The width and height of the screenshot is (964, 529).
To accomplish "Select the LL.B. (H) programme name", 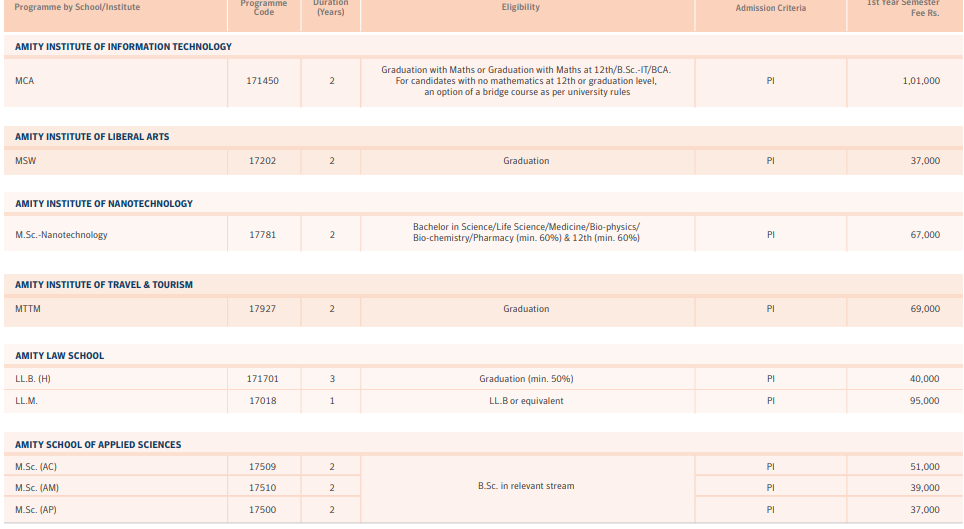I will point(33,379).
